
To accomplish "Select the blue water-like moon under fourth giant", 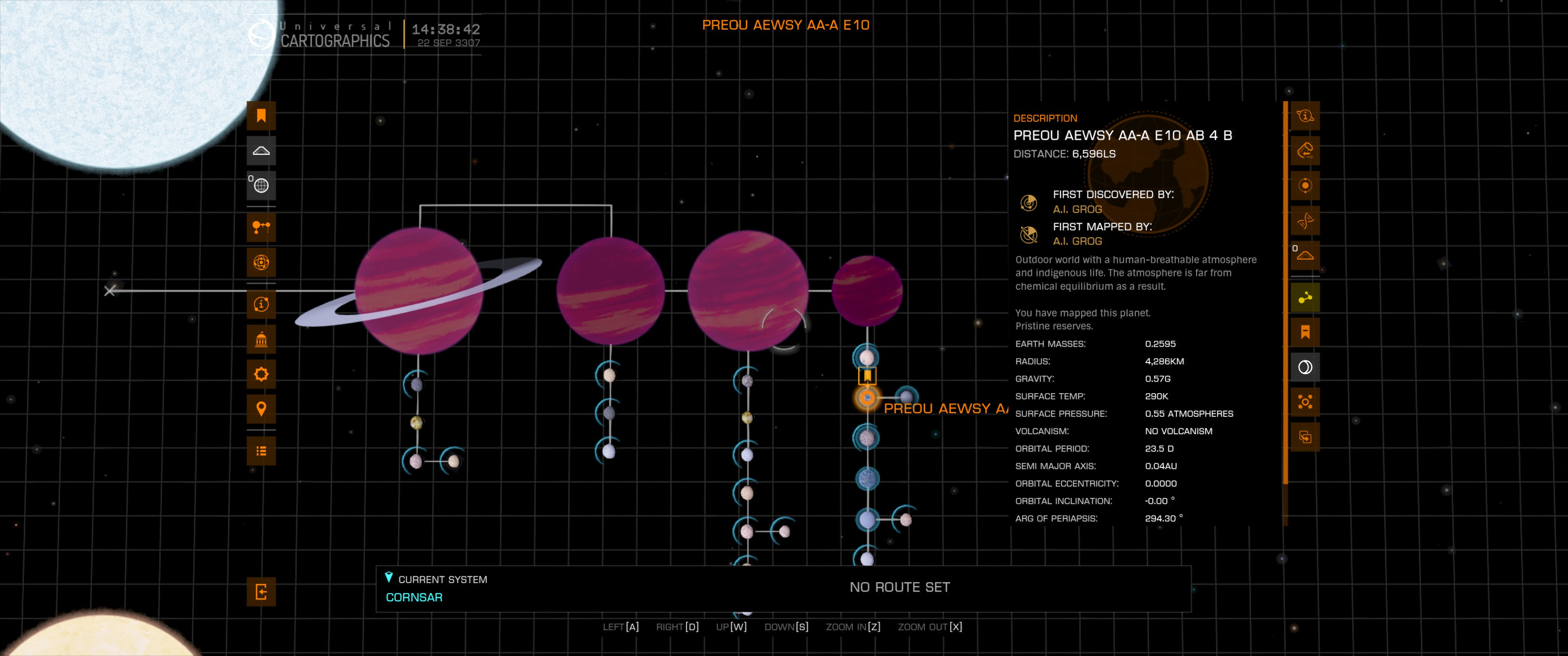I will (x=867, y=478).
